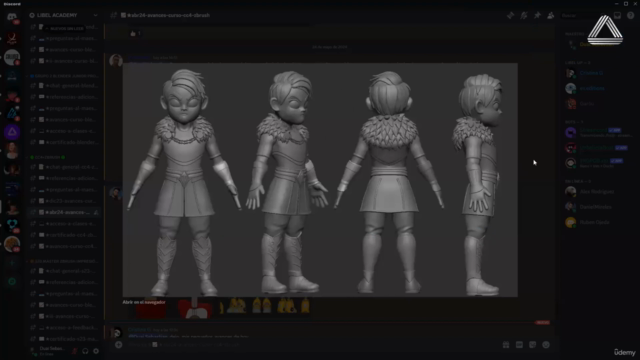
Task: Toggle channel notification mute bell icon
Action: pyautogui.click(x=524, y=16)
